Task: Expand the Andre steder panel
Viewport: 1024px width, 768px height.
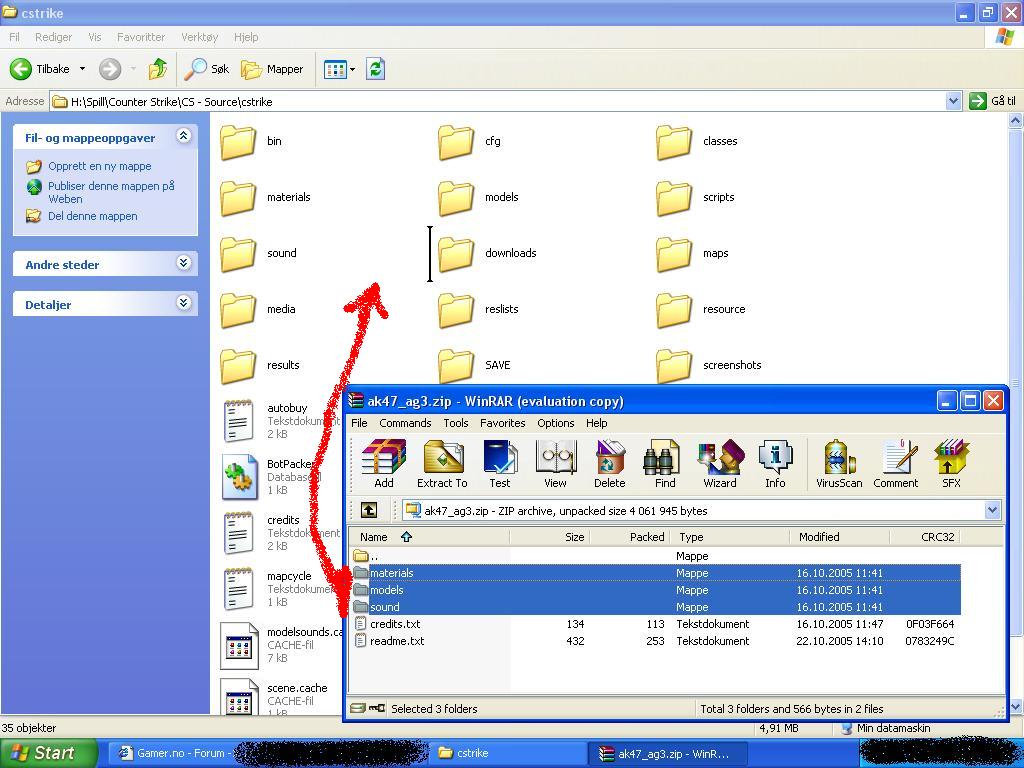Action: tap(184, 263)
